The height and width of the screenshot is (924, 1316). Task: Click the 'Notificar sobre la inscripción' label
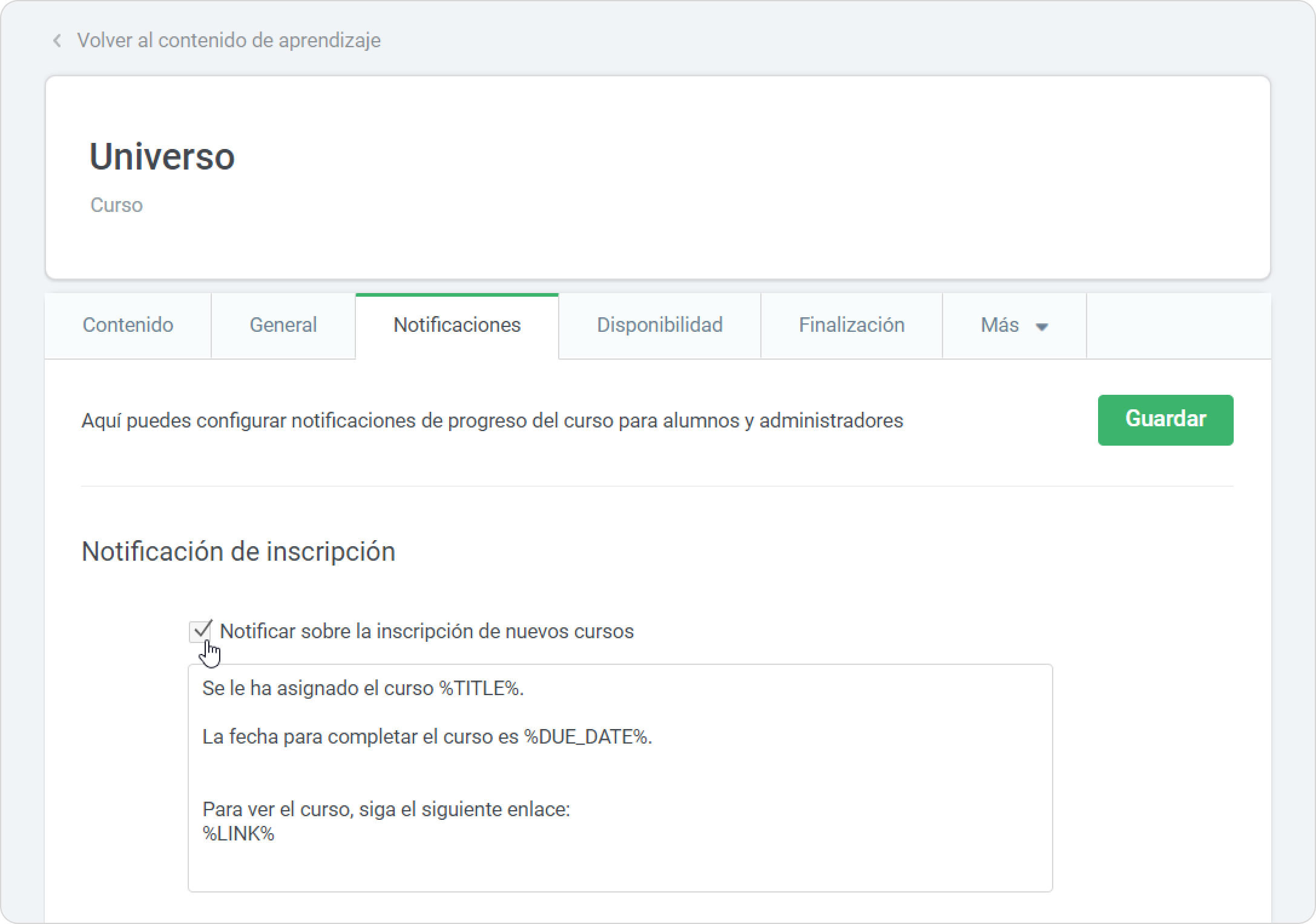coord(426,632)
